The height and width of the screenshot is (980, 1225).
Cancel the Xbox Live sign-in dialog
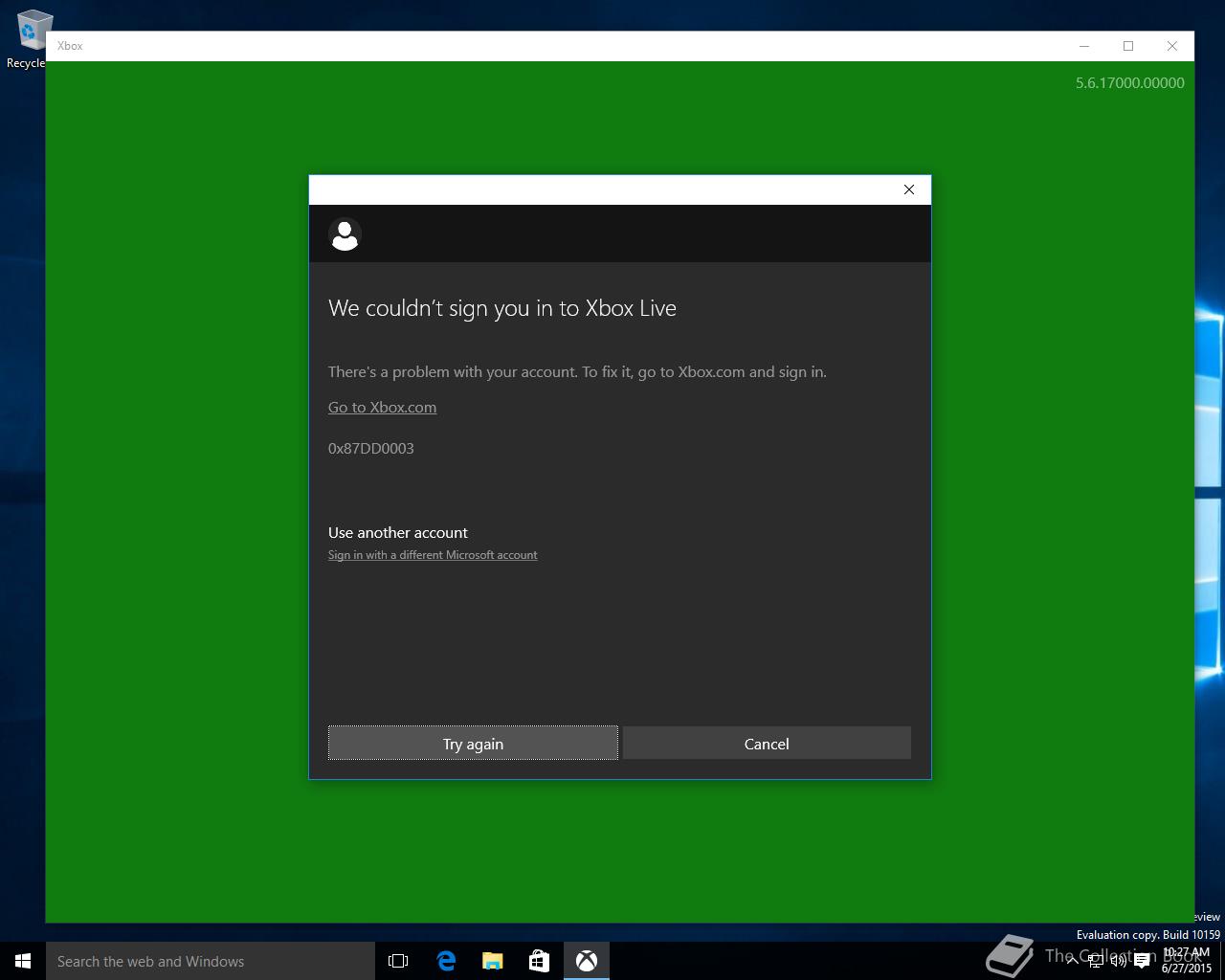(x=767, y=744)
